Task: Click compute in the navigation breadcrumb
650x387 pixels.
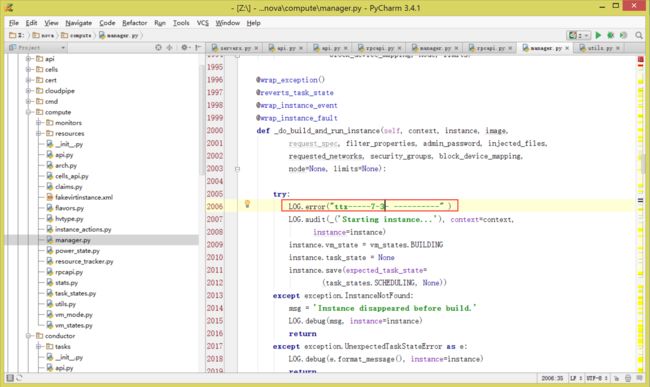Action: coord(76,36)
